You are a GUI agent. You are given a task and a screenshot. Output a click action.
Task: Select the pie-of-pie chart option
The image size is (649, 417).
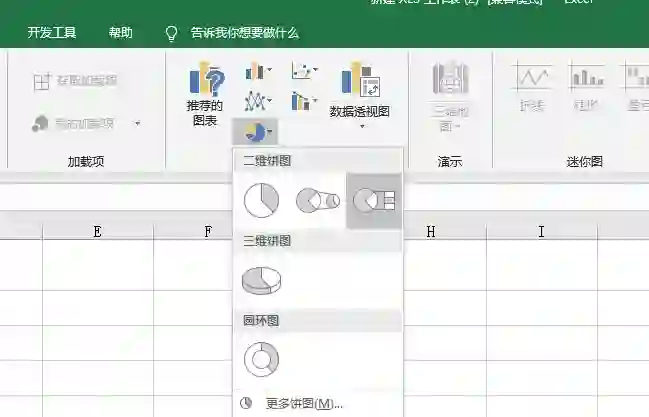click(318, 200)
